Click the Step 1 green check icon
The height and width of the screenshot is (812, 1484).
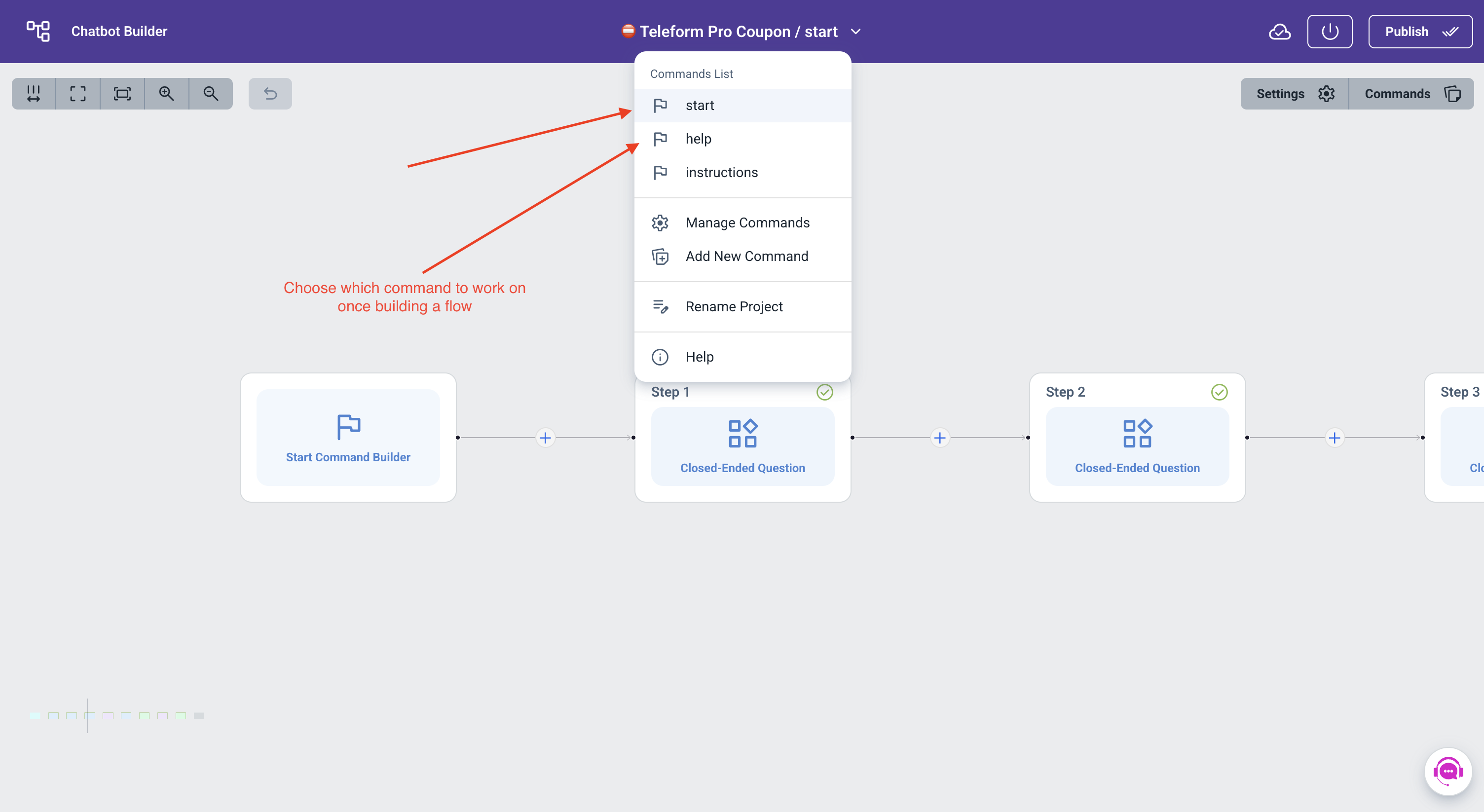[824, 392]
